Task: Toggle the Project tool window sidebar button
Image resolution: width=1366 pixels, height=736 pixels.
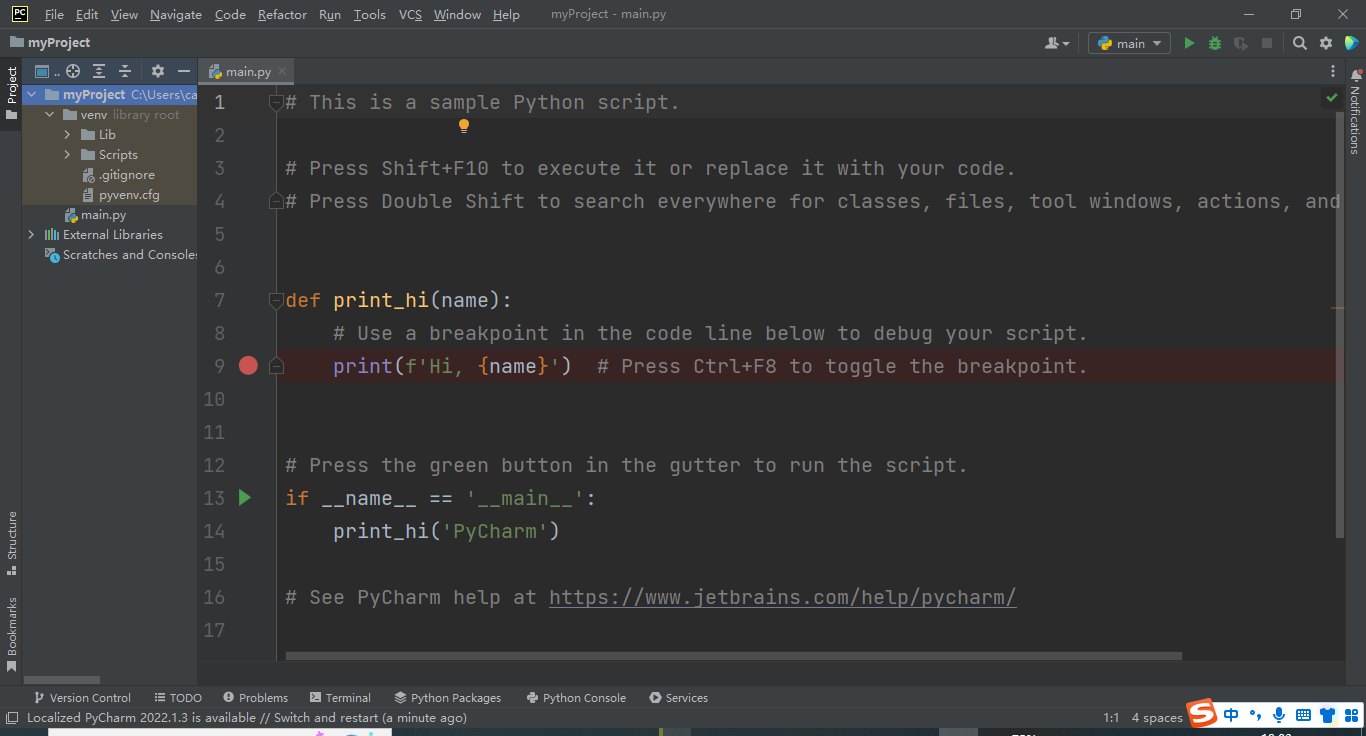Action: click(12, 93)
